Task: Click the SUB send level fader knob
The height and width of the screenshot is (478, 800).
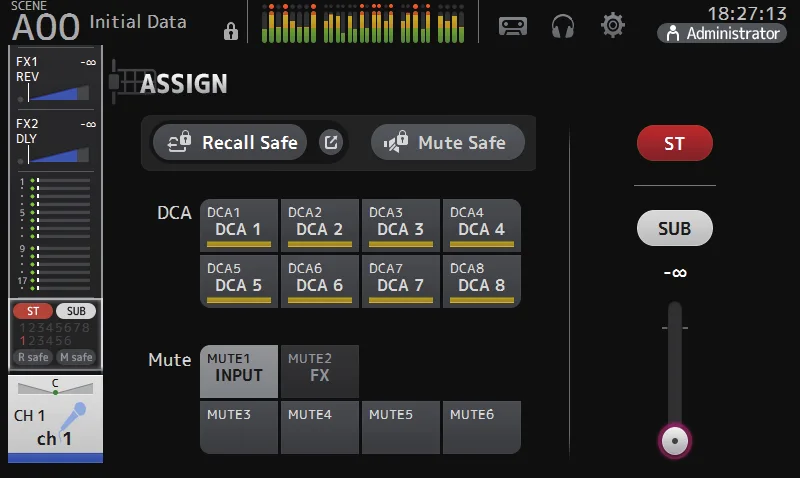Action: tap(674, 441)
